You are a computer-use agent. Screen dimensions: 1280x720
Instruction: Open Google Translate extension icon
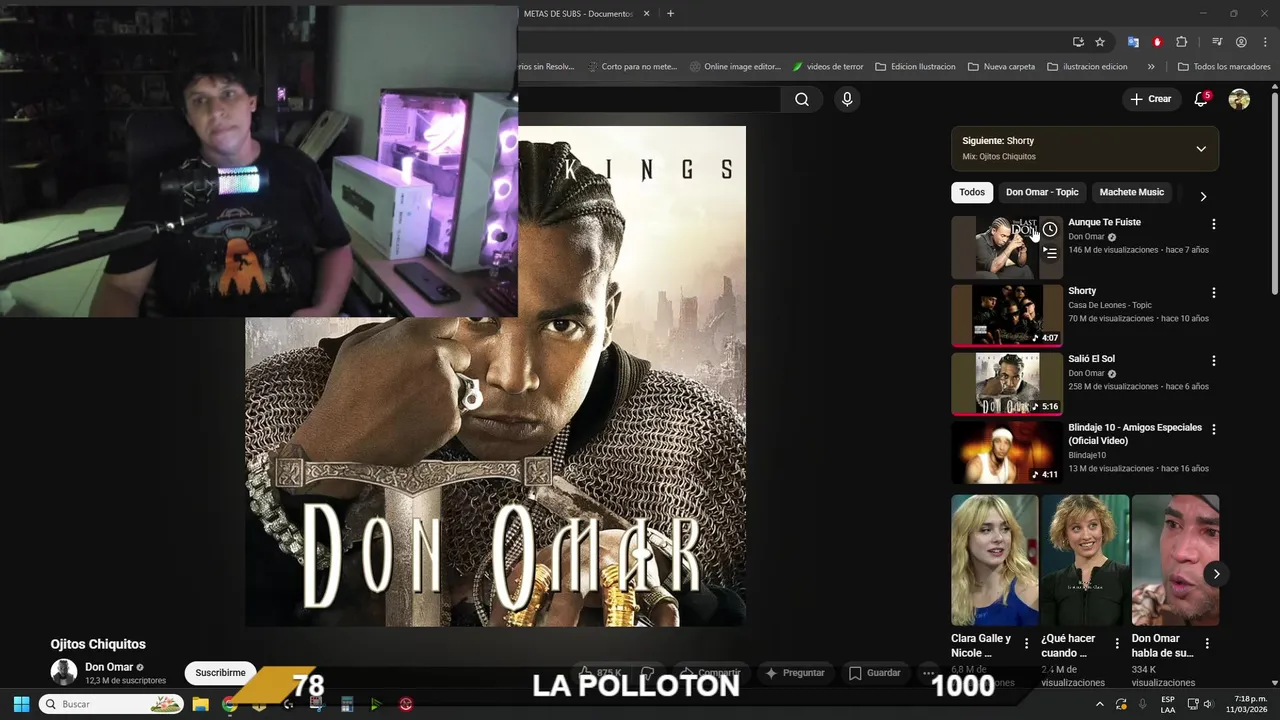(x=1133, y=42)
